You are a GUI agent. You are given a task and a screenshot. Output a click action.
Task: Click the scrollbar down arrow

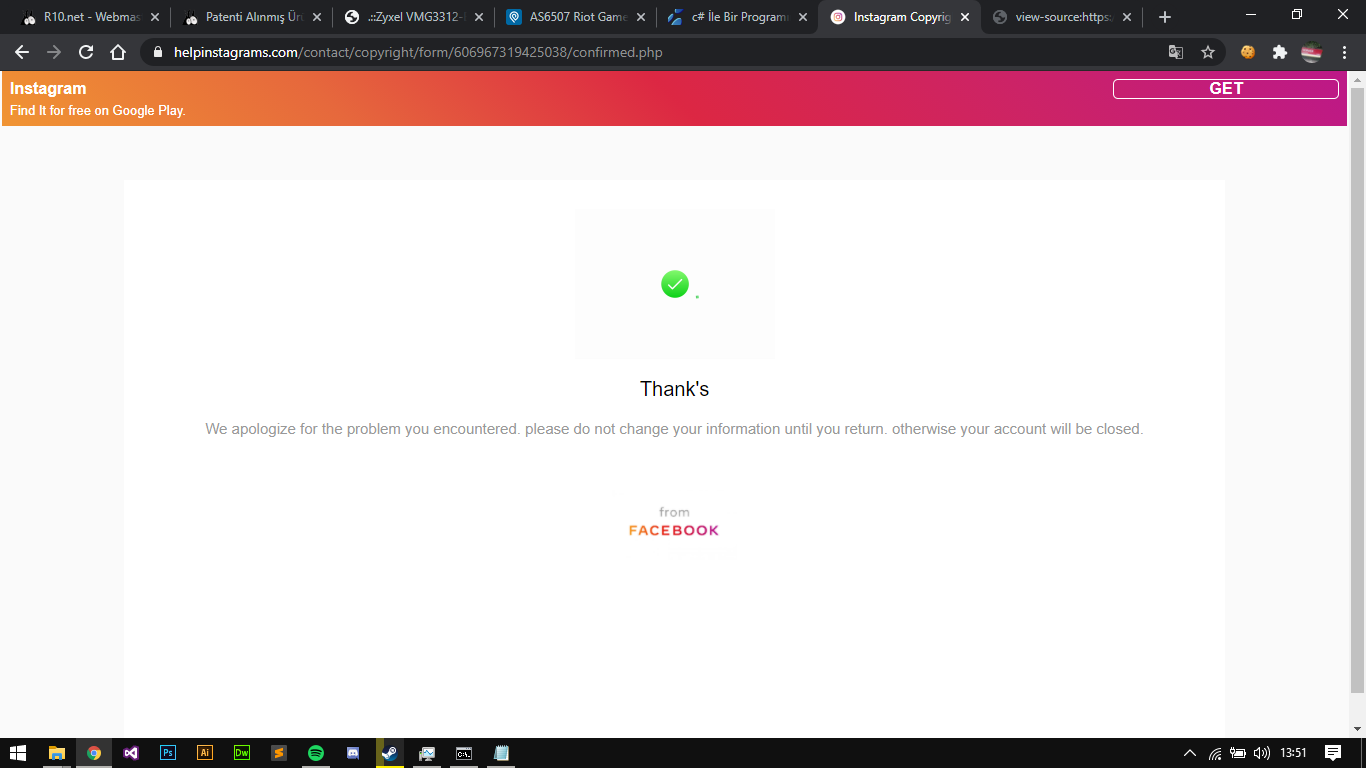tap(1357, 729)
